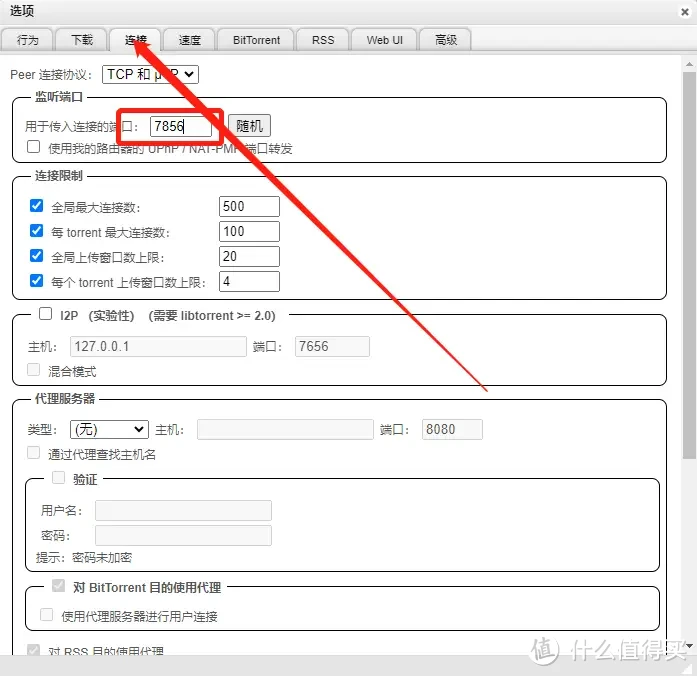Switch to the Web UI tab

tap(384, 40)
